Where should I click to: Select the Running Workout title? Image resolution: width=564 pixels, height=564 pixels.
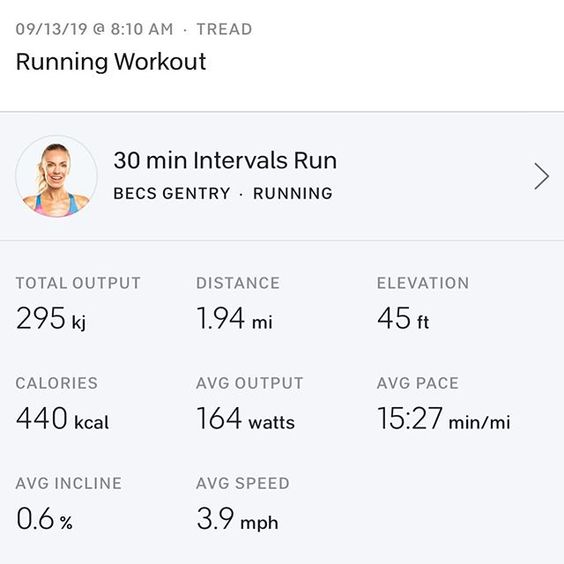tap(111, 62)
